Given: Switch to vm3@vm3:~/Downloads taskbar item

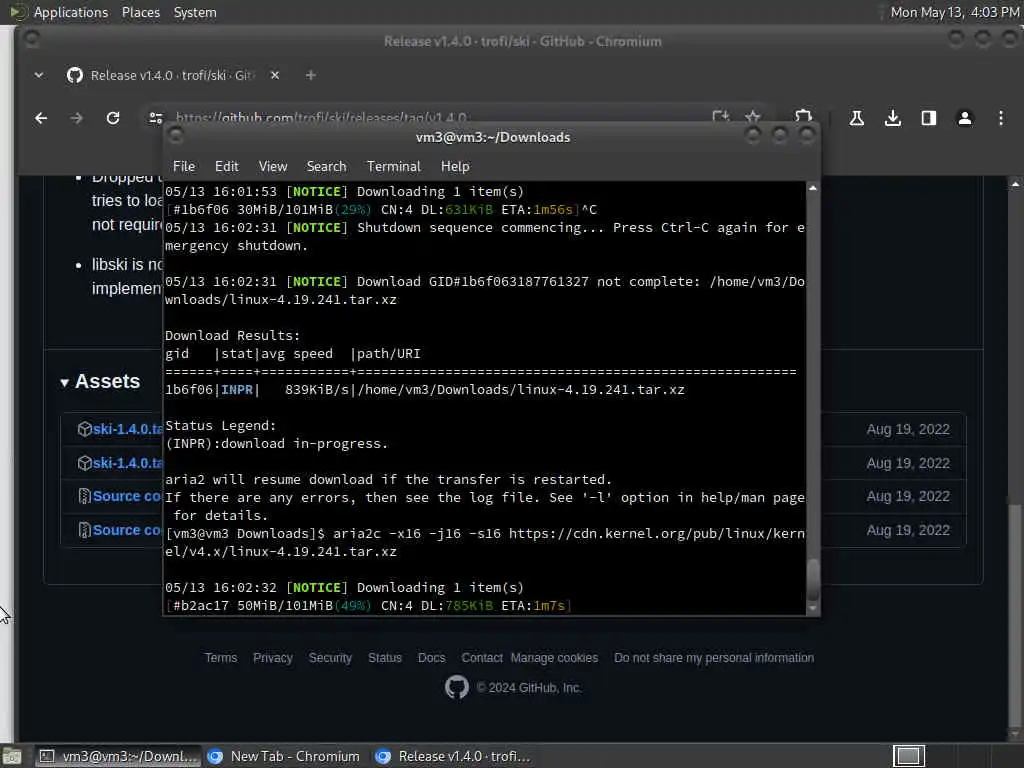Looking at the screenshot, I should click(118, 756).
